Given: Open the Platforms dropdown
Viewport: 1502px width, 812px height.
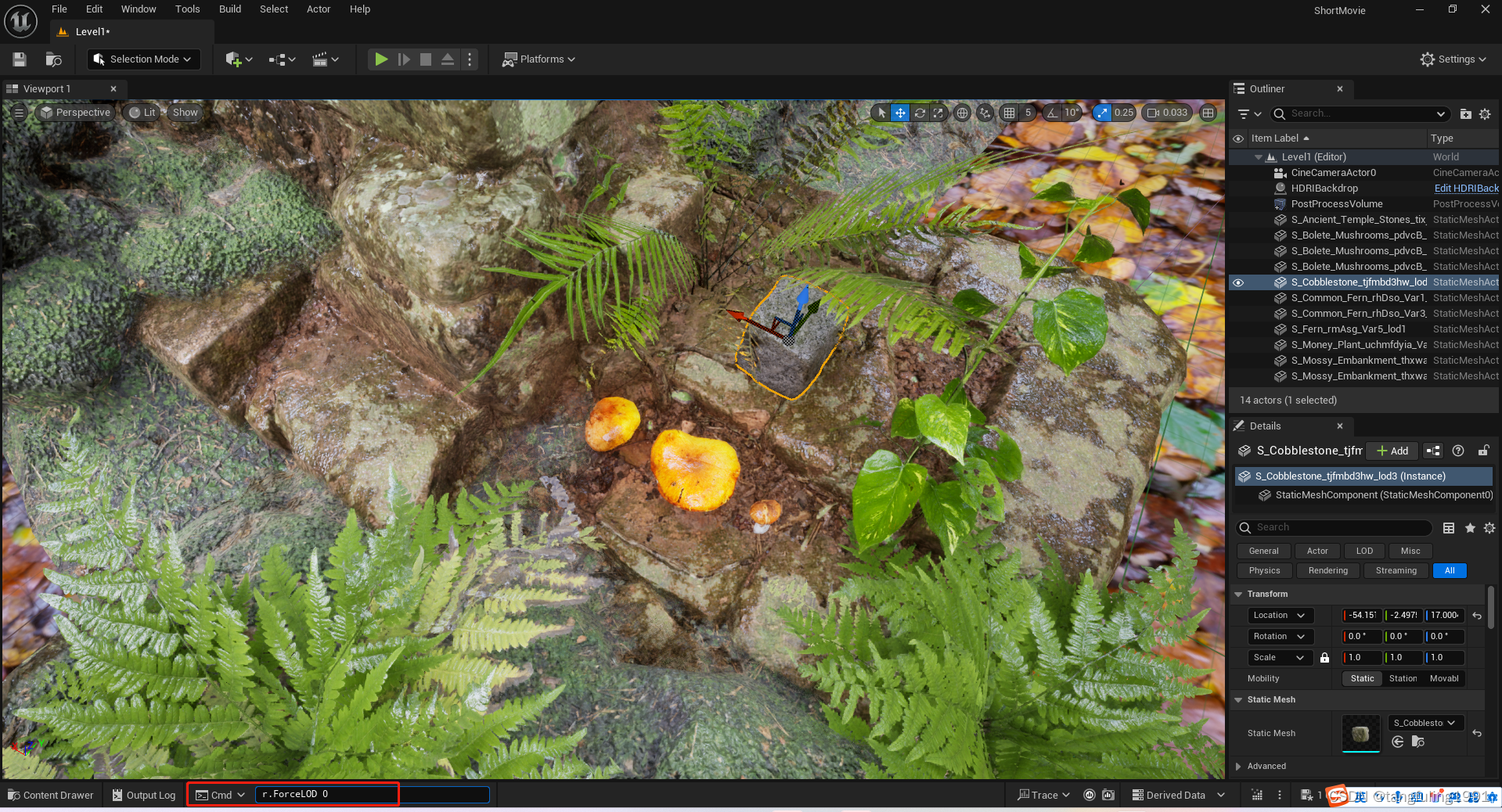Looking at the screenshot, I should (538, 59).
